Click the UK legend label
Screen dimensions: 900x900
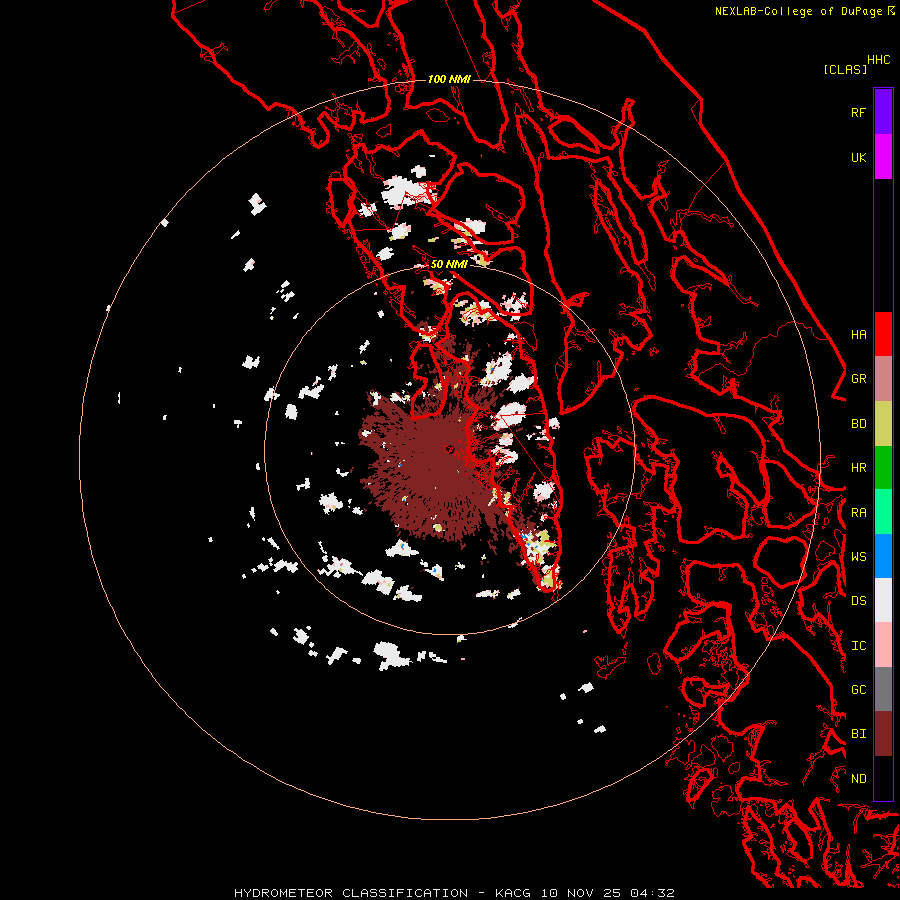pos(858,157)
